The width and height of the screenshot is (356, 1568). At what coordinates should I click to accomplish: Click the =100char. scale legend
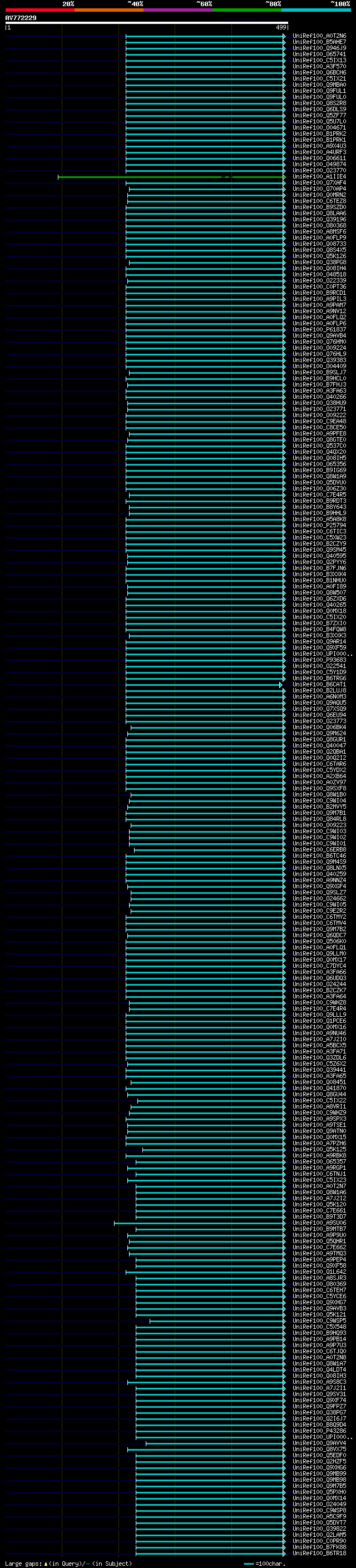pyautogui.click(x=264, y=1564)
